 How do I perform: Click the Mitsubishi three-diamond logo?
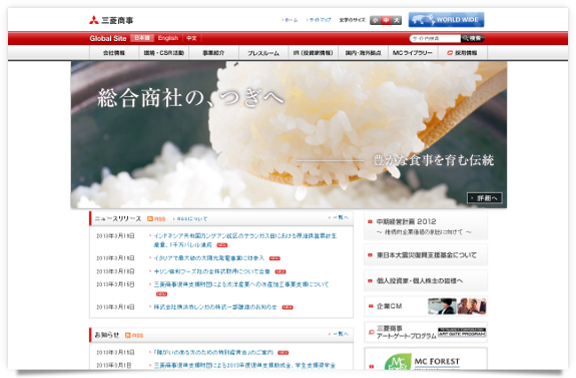tap(94, 20)
